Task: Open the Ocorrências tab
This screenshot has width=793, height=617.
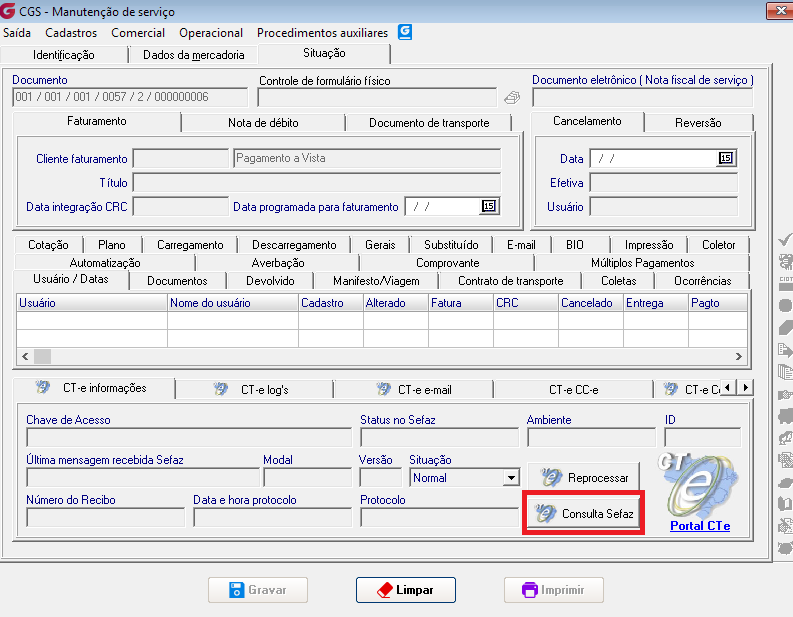Action: (x=702, y=281)
